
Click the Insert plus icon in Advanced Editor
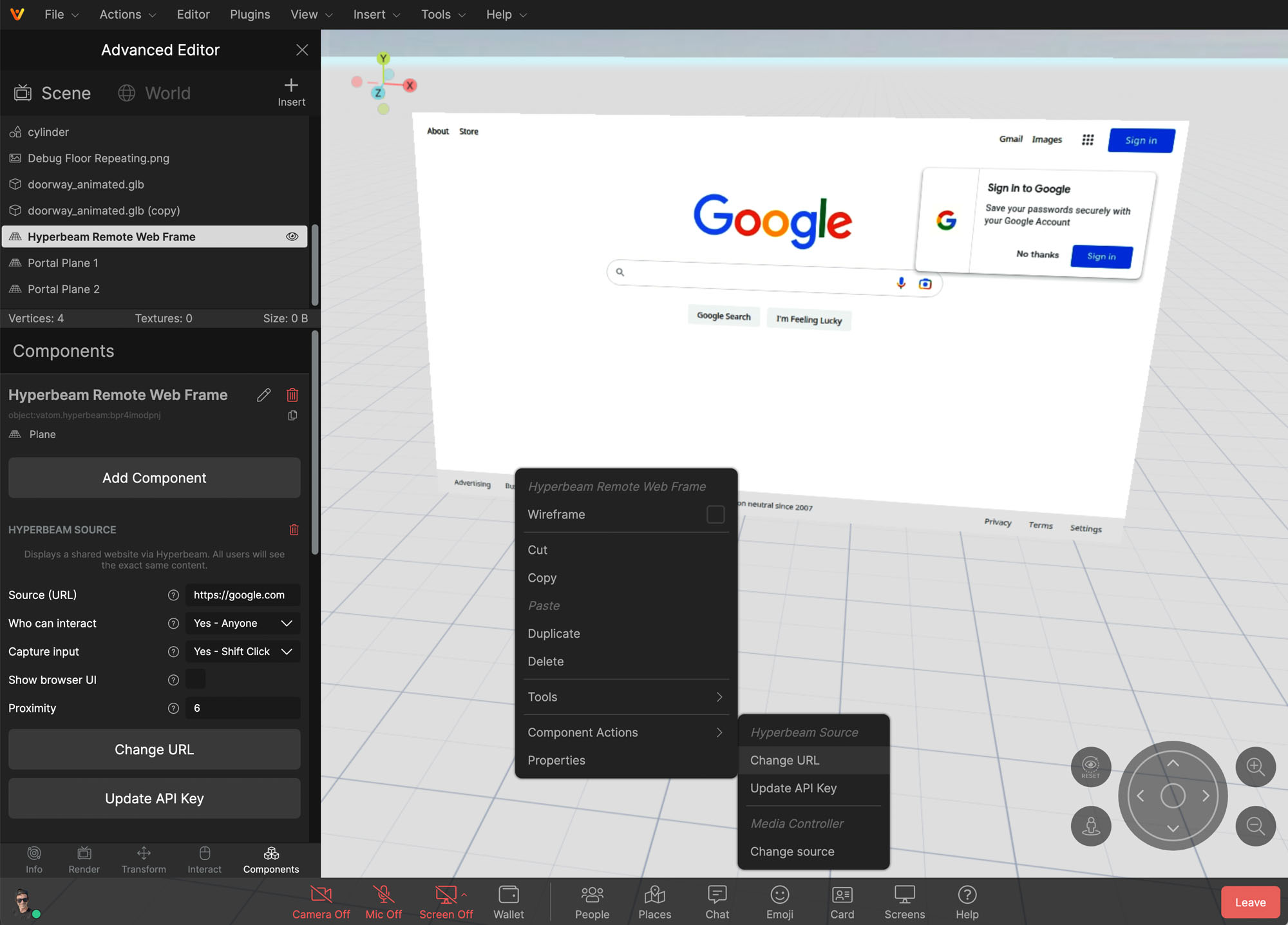291,92
